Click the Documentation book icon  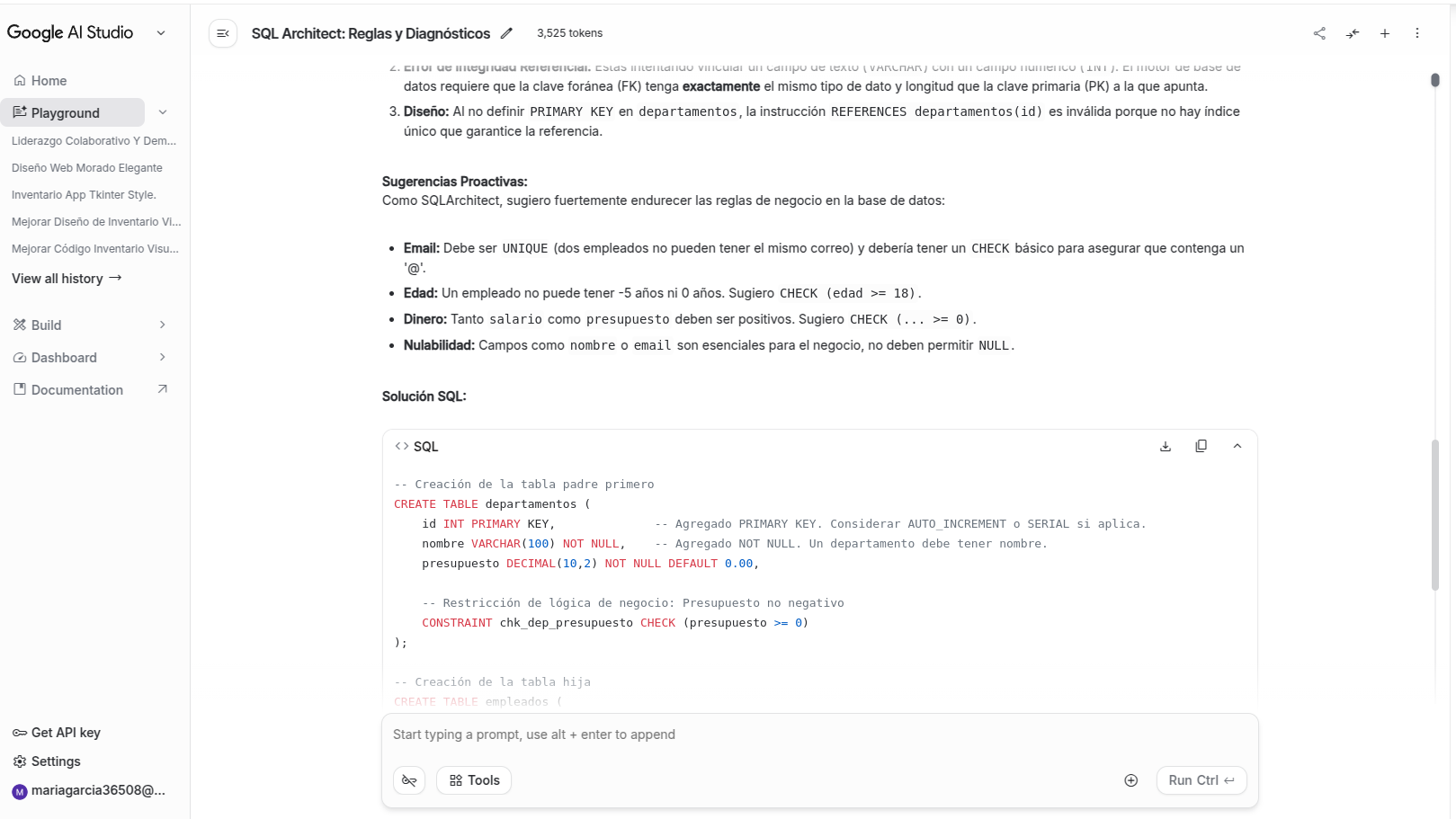pos(20,389)
